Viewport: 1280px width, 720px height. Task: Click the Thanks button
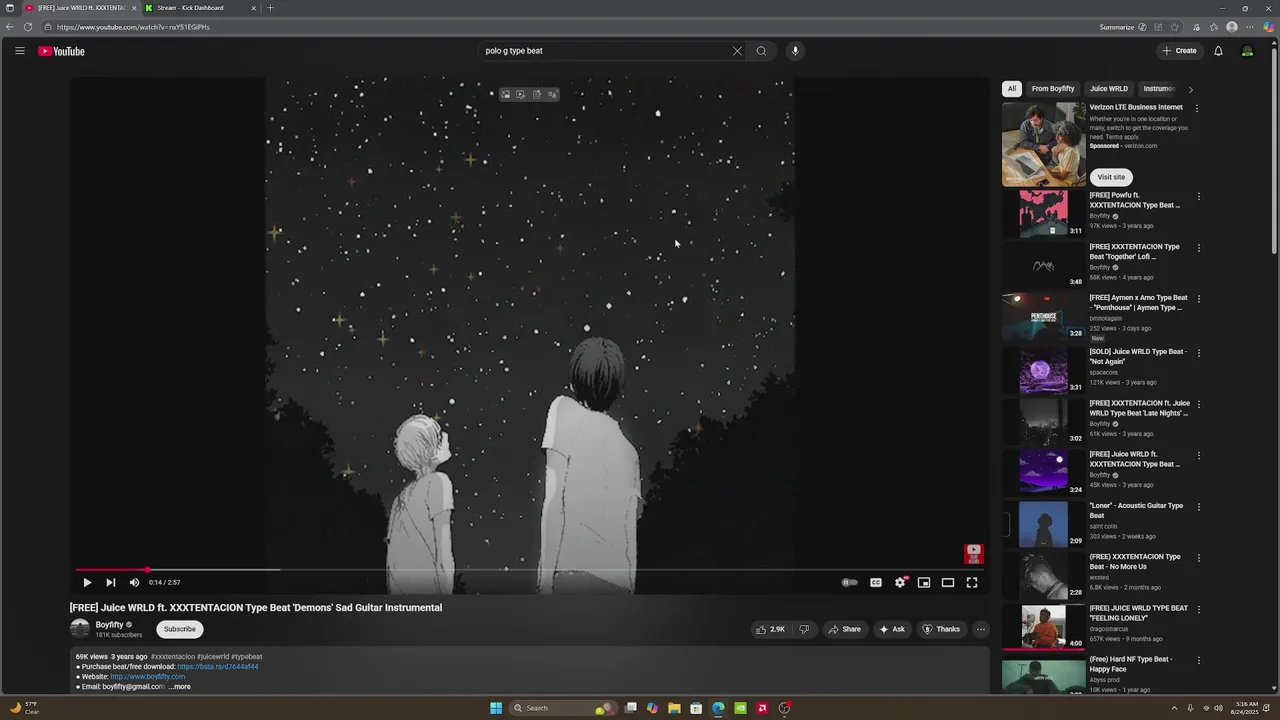941,629
